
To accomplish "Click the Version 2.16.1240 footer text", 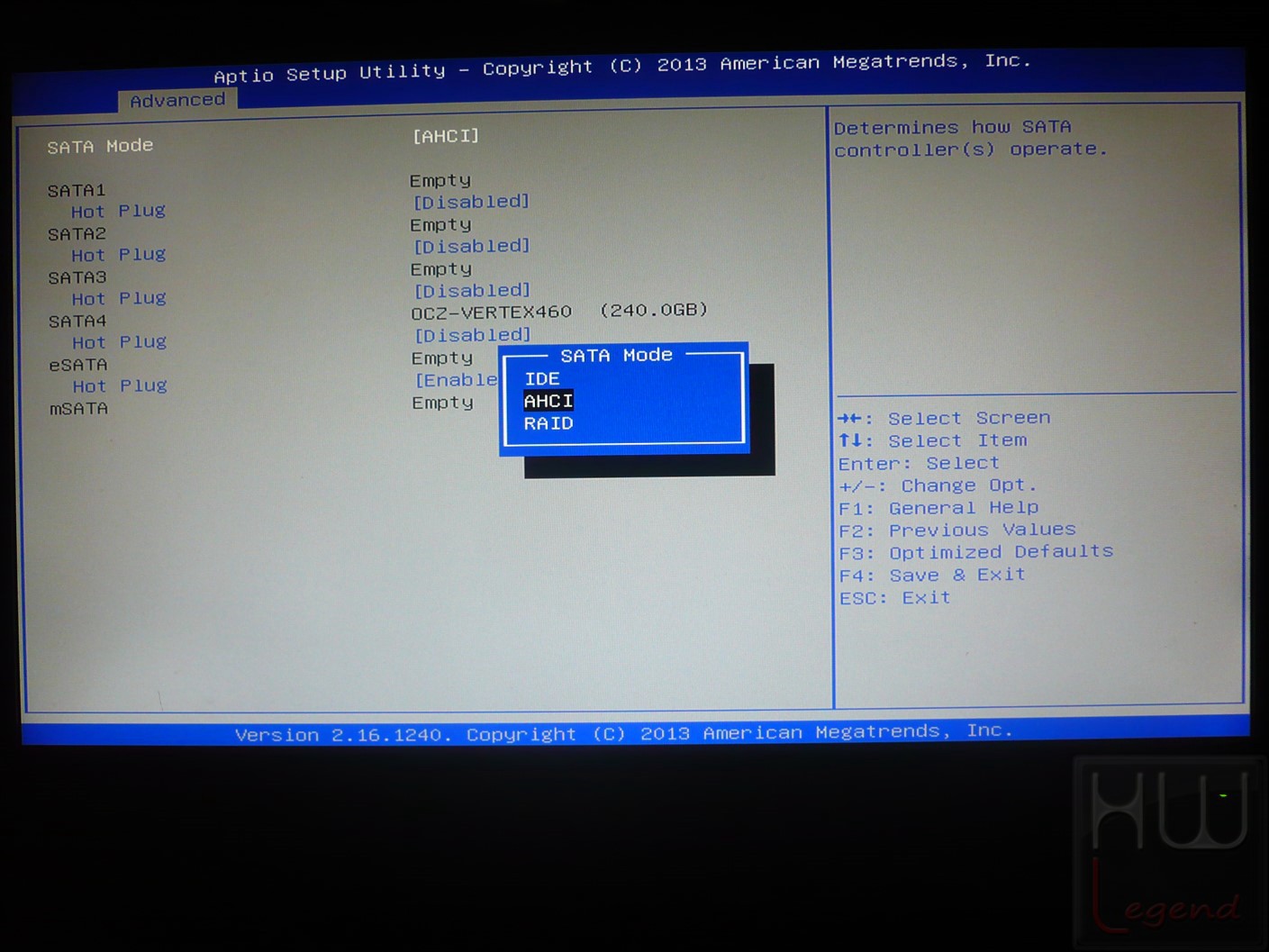I will (624, 732).
